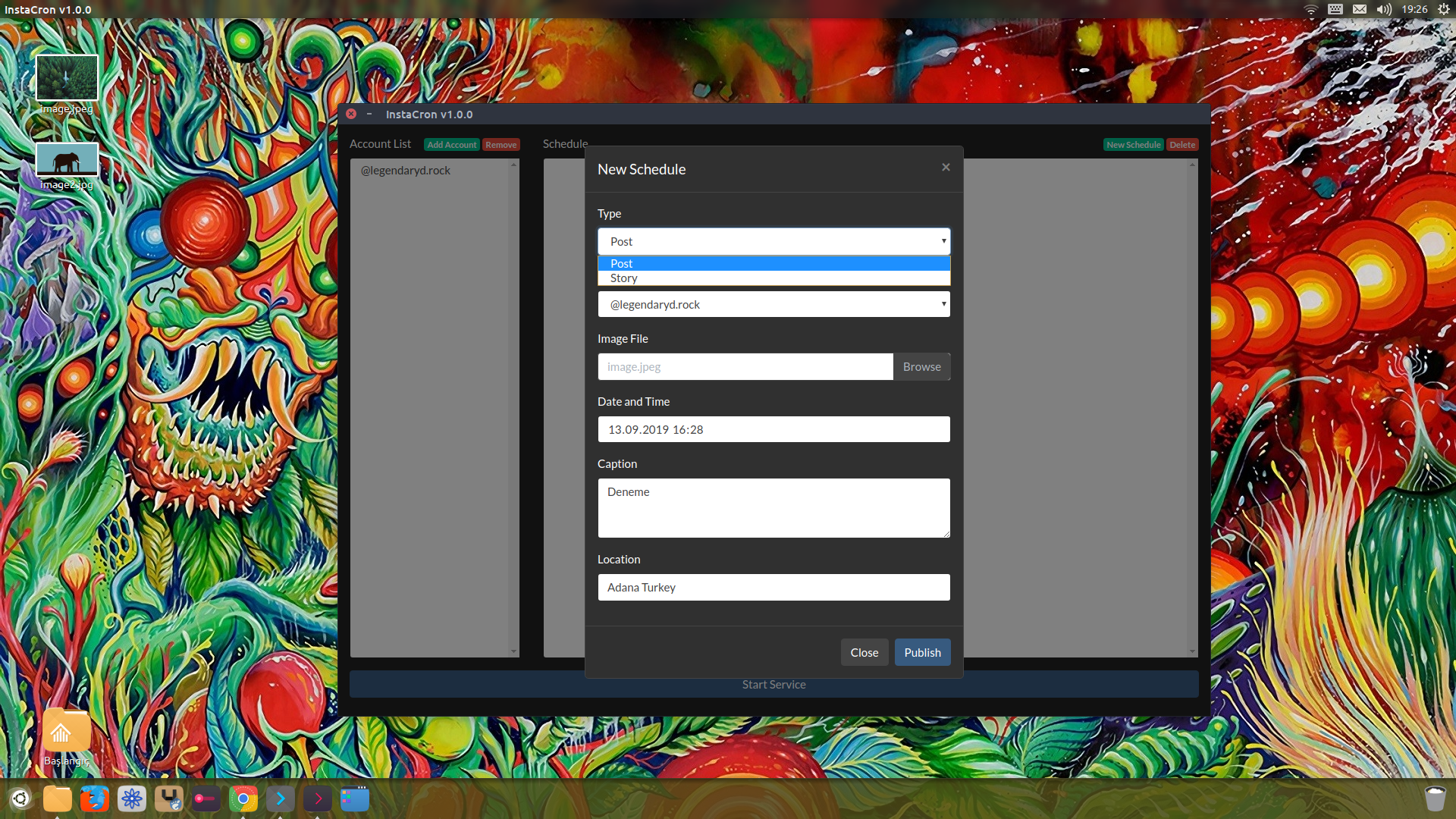
Task: Open the mail indicator in the top bar
Action: tap(1360, 9)
